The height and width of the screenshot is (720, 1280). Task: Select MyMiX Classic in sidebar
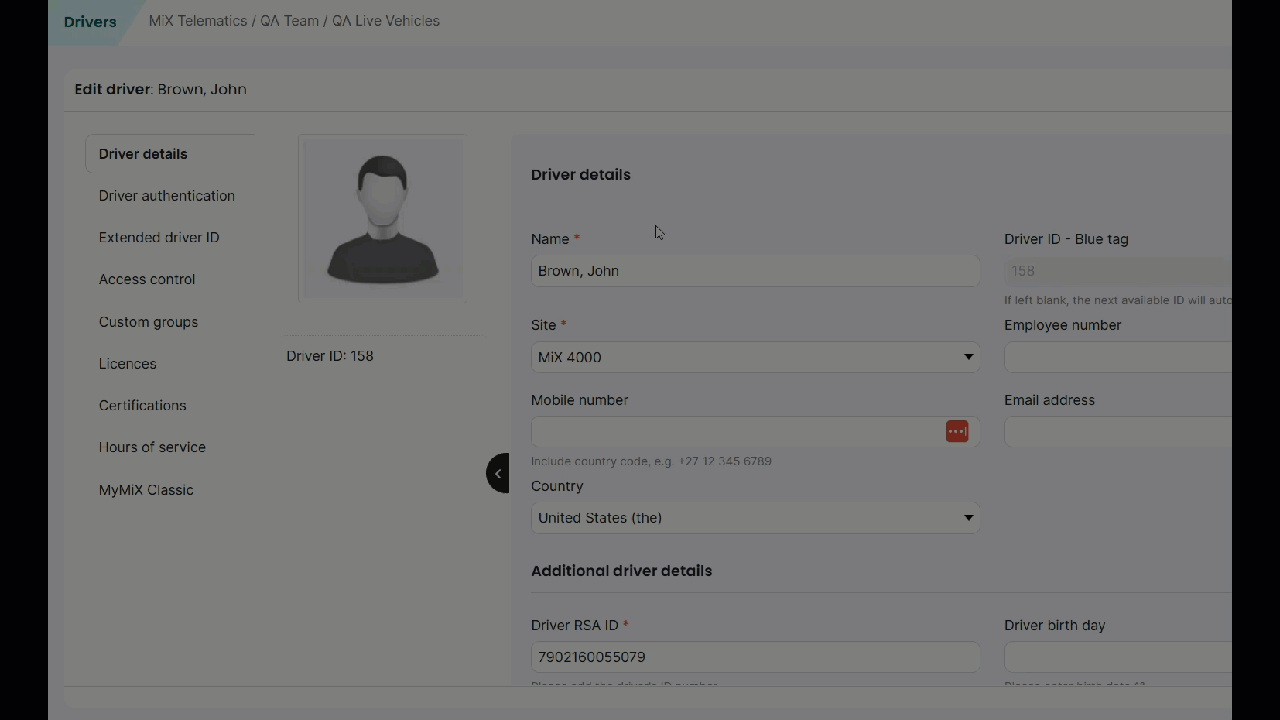click(x=146, y=490)
